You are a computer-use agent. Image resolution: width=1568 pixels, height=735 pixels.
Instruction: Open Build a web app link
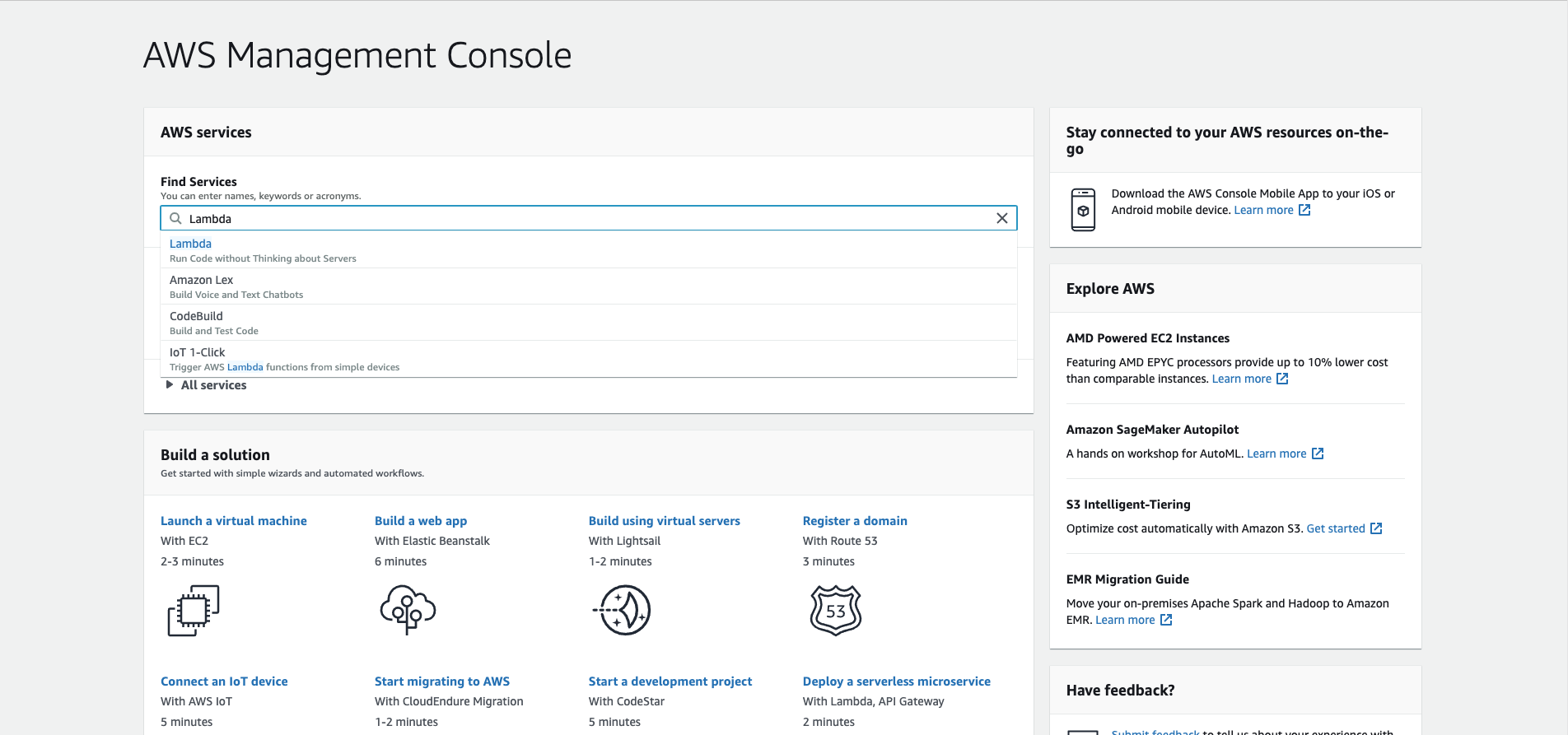pos(421,521)
